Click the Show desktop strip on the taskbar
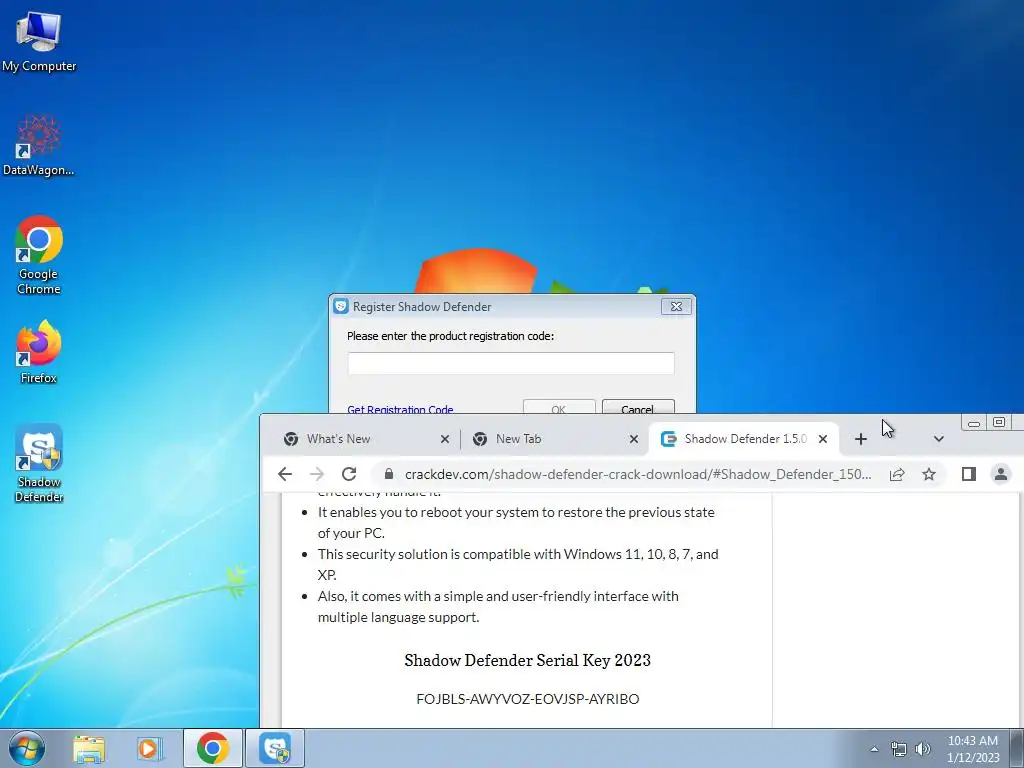This screenshot has height=768, width=1024. pyautogui.click(x=1017, y=748)
